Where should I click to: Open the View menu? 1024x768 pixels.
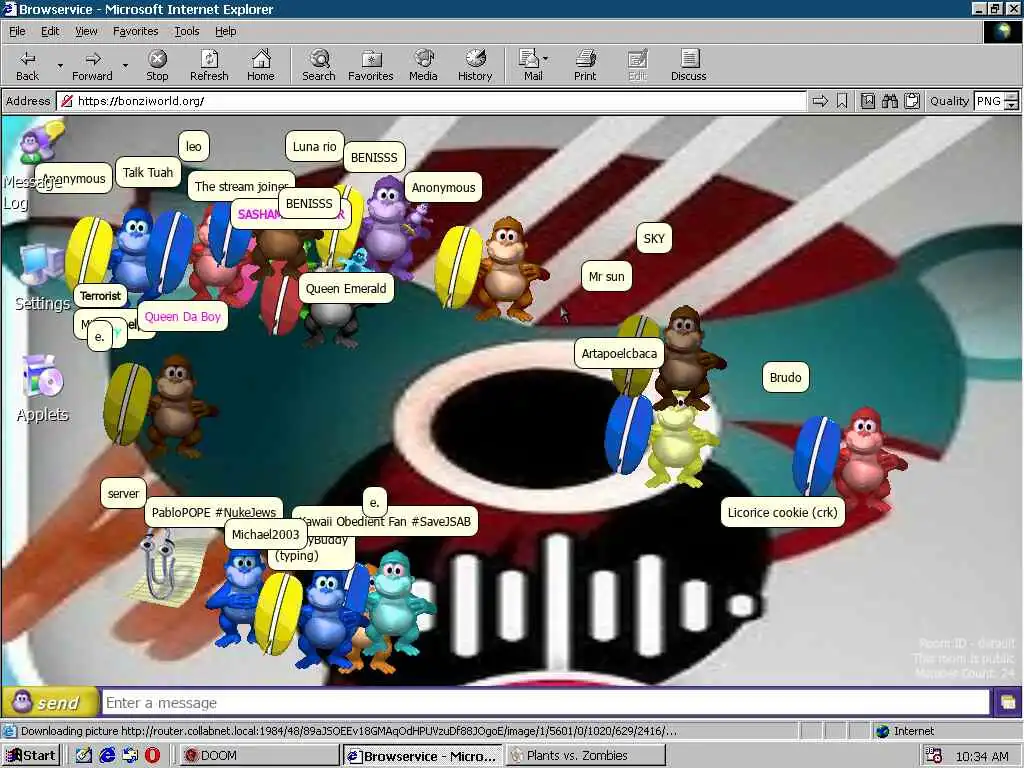[86, 31]
